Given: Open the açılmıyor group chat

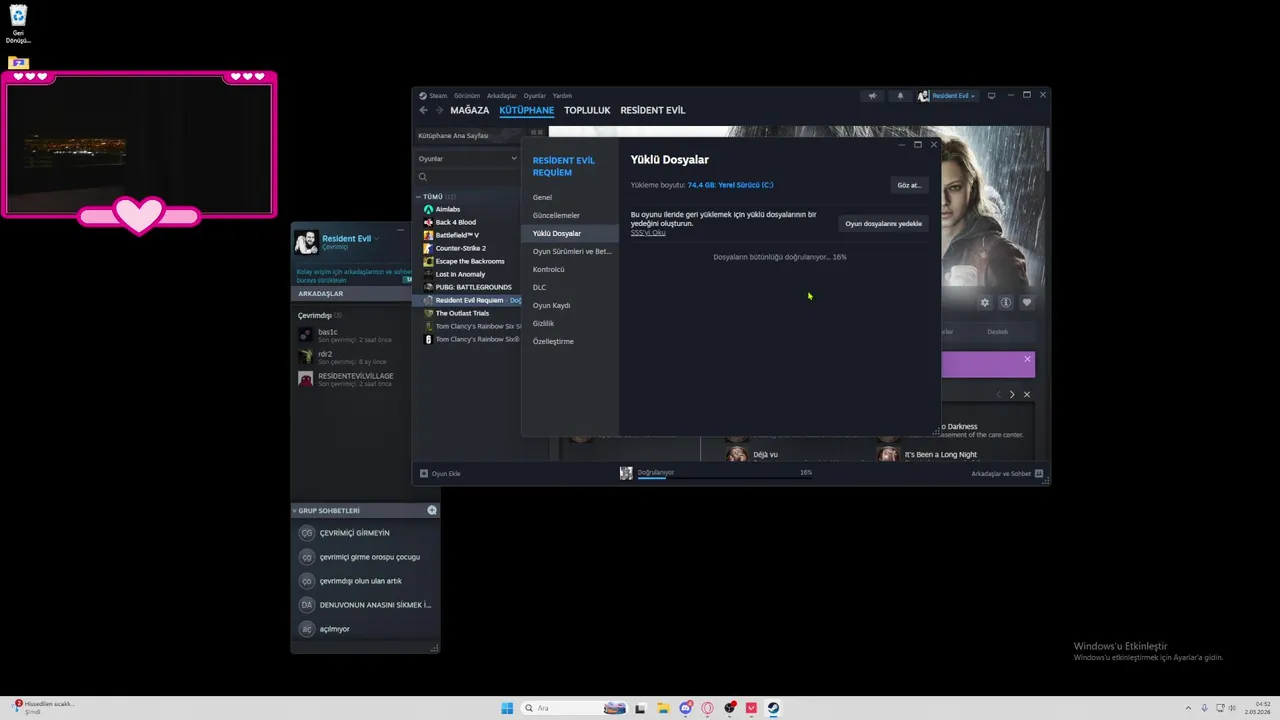Looking at the screenshot, I should pos(366,629).
